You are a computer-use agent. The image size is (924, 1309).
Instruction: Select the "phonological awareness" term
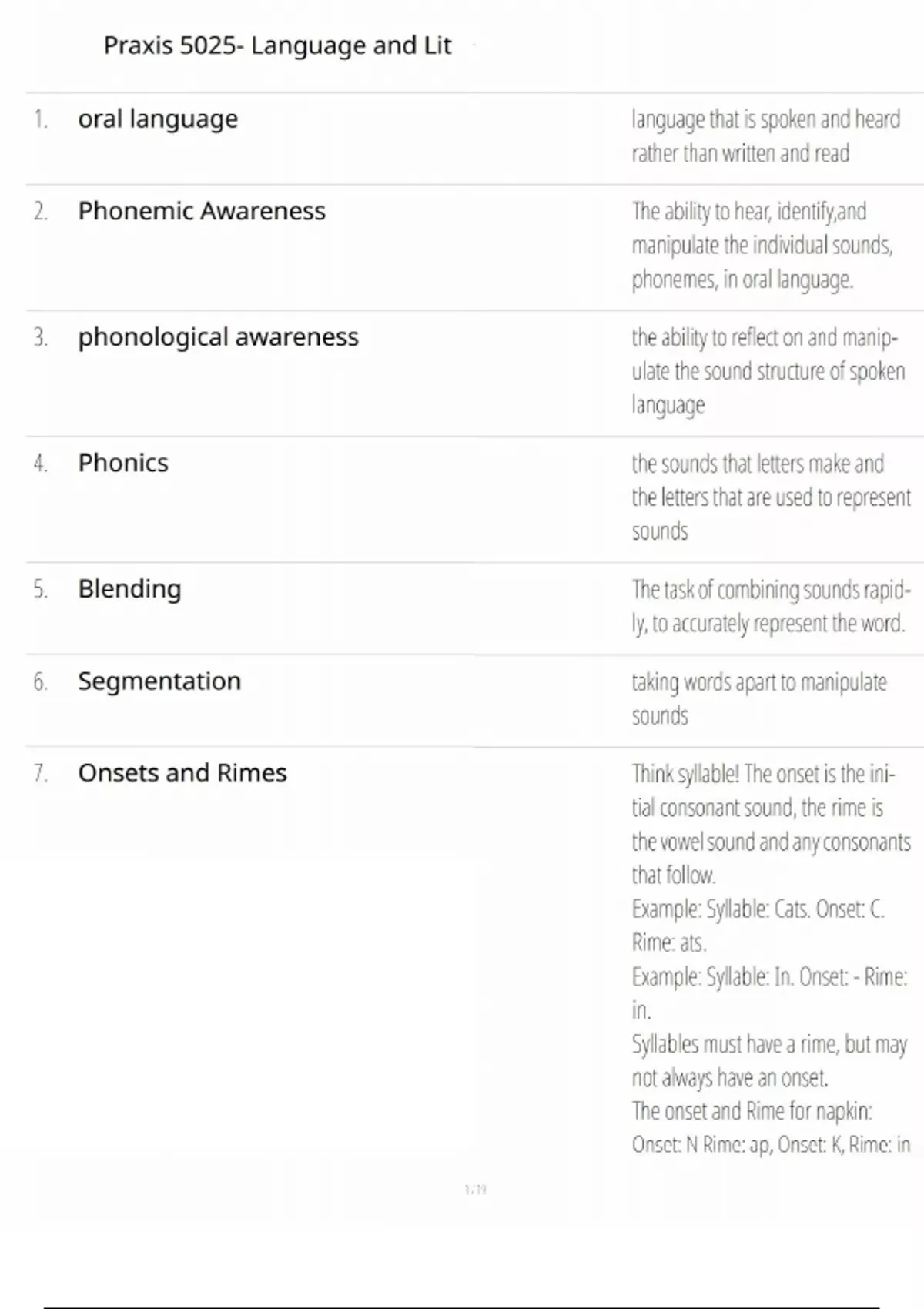click(218, 337)
